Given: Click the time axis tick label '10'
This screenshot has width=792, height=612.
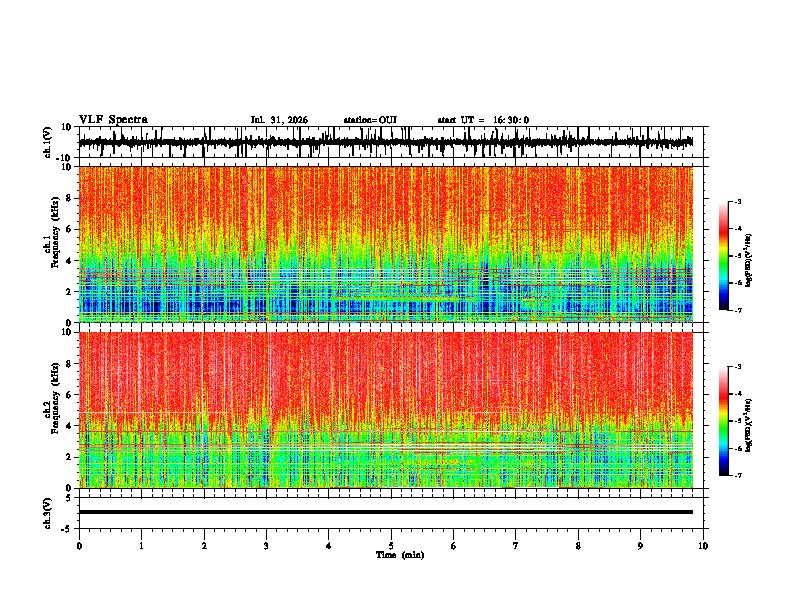Looking at the screenshot, I should point(703,546).
